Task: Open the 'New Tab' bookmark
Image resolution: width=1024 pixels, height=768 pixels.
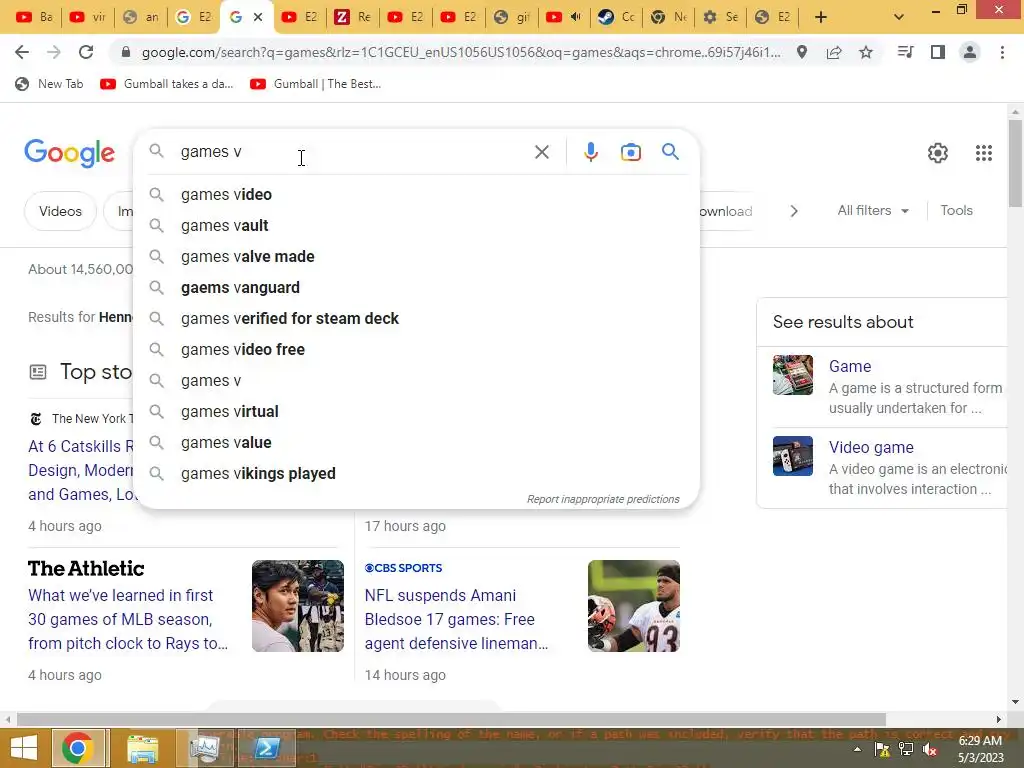Action: click(50, 84)
